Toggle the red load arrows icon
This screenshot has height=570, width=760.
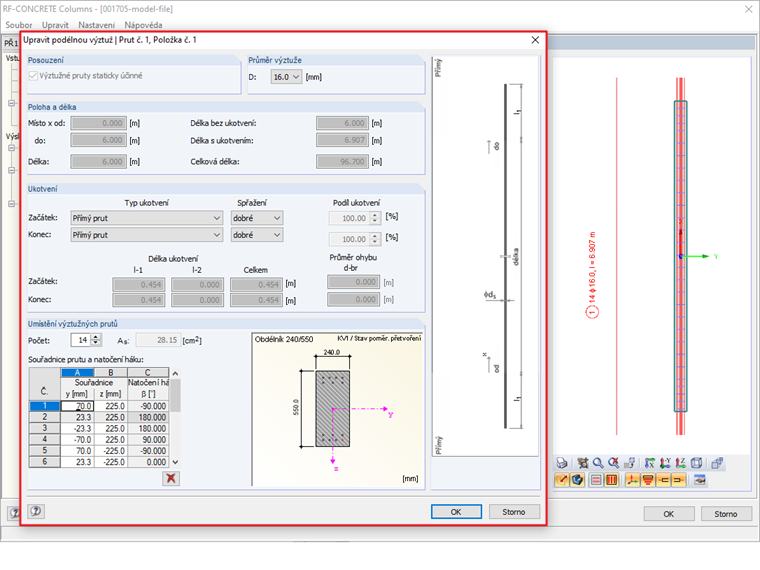point(648,480)
